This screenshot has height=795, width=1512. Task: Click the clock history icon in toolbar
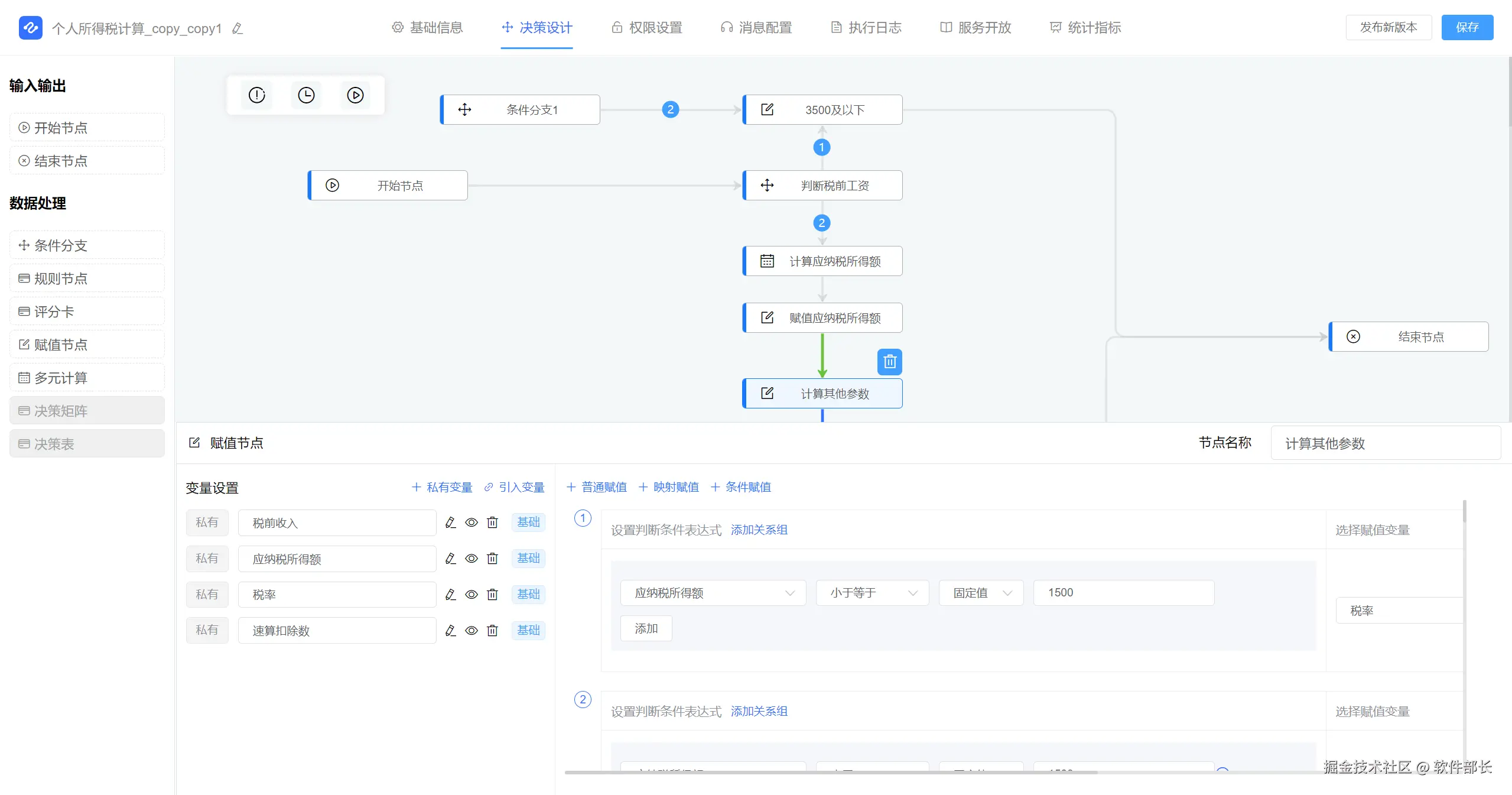pyautogui.click(x=306, y=95)
